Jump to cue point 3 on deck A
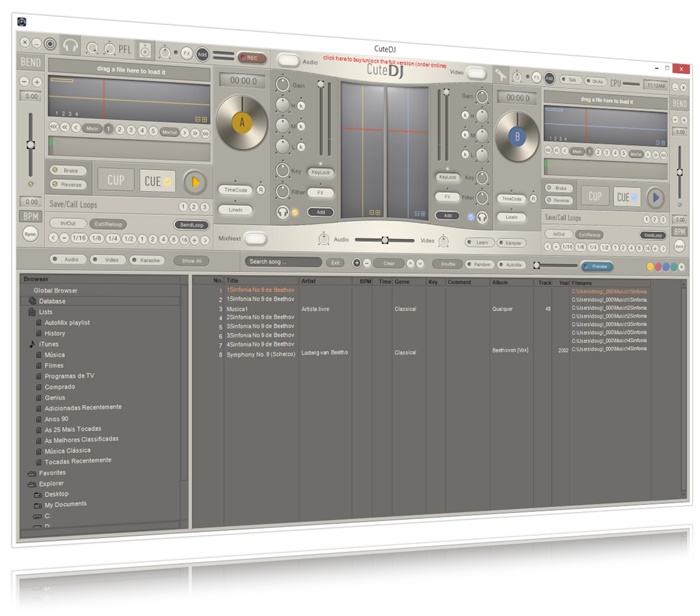Viewport: 700px width, 616px height. tap(131, 130)
